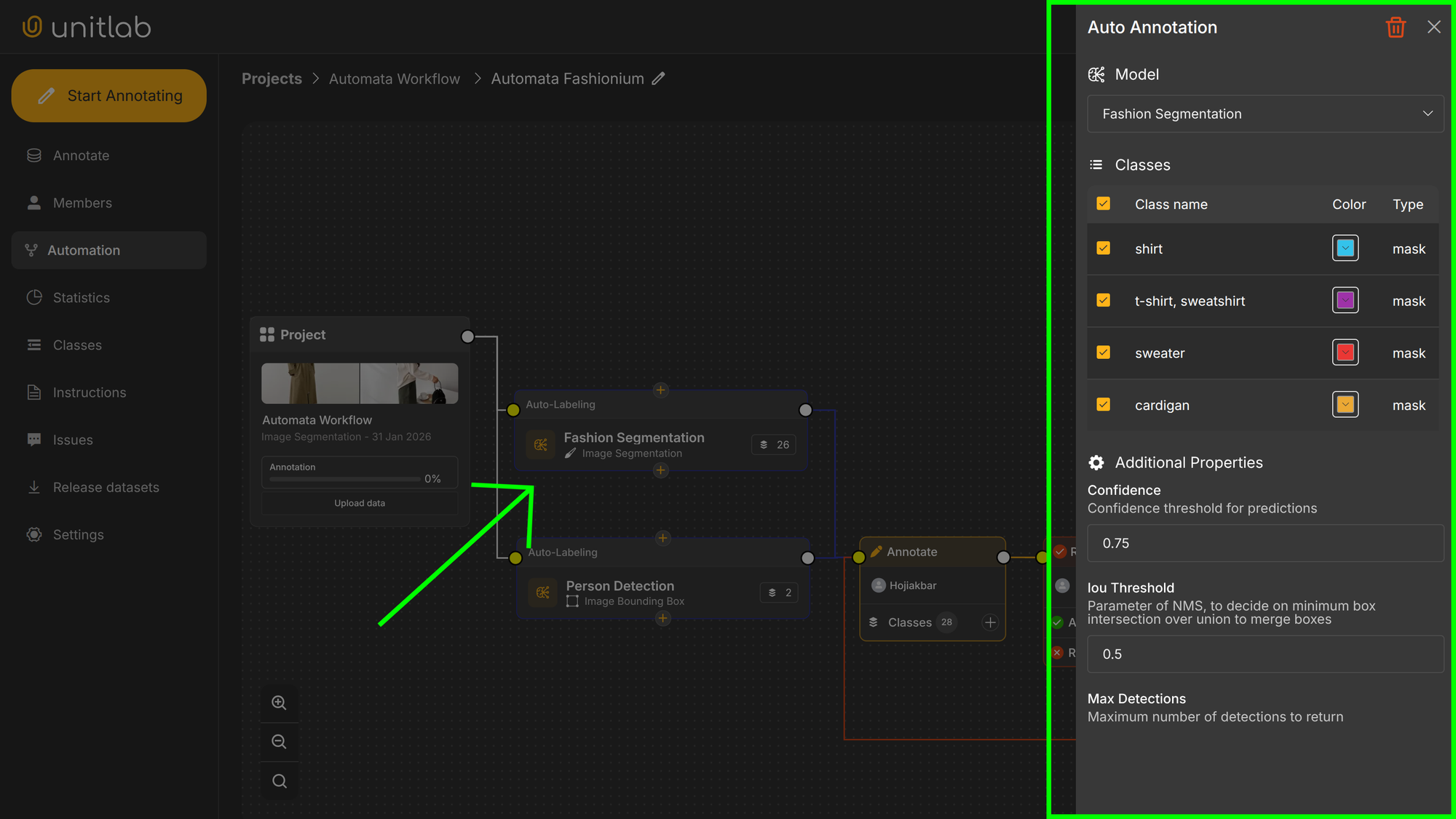
Task: Uncheck the sweater class
Action: pos(1103,352)
